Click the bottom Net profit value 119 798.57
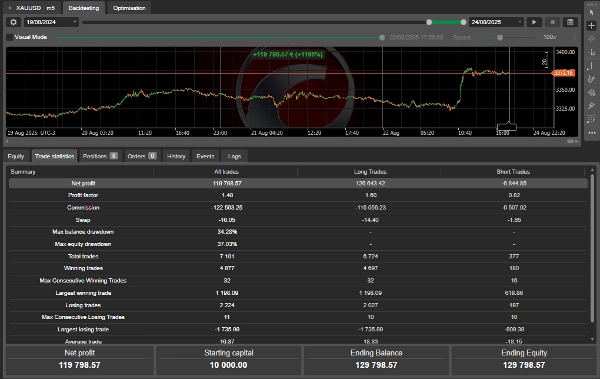The width and height of the screenshot is (600, 379). (x=80, y=366)
